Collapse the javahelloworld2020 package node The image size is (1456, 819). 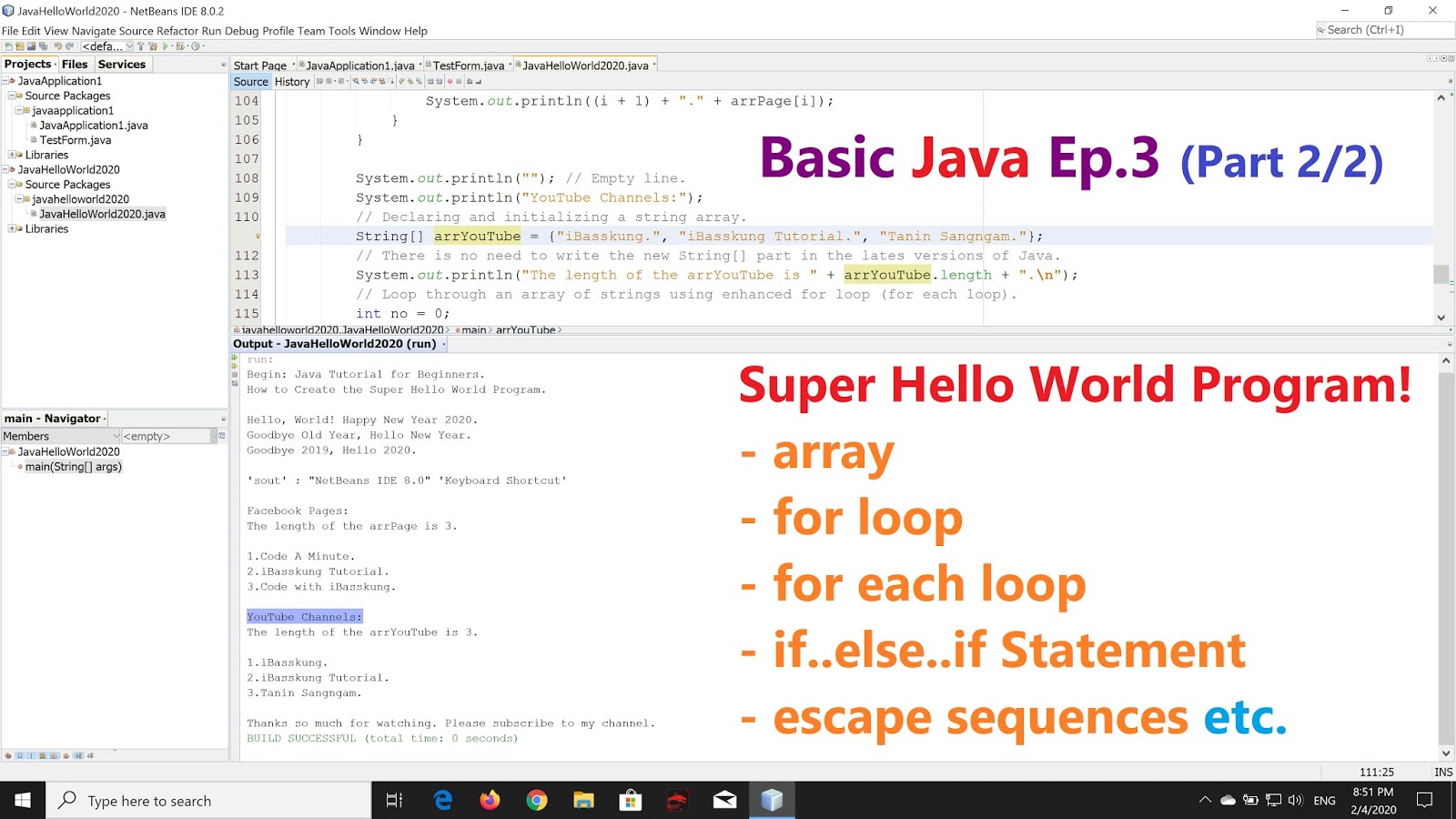click(x=19, y=199)
